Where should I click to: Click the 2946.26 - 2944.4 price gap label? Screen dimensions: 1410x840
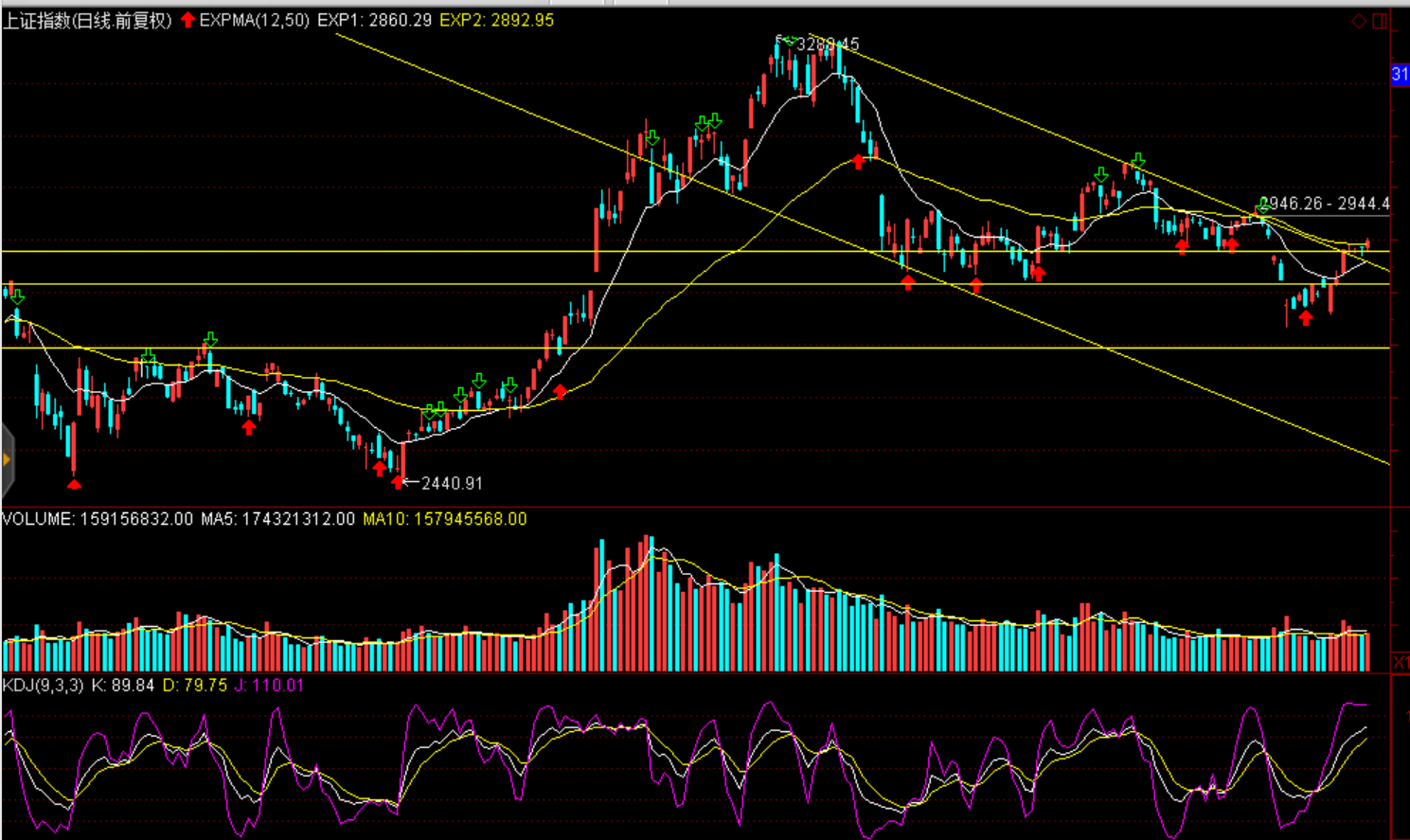click(1325, 204)
